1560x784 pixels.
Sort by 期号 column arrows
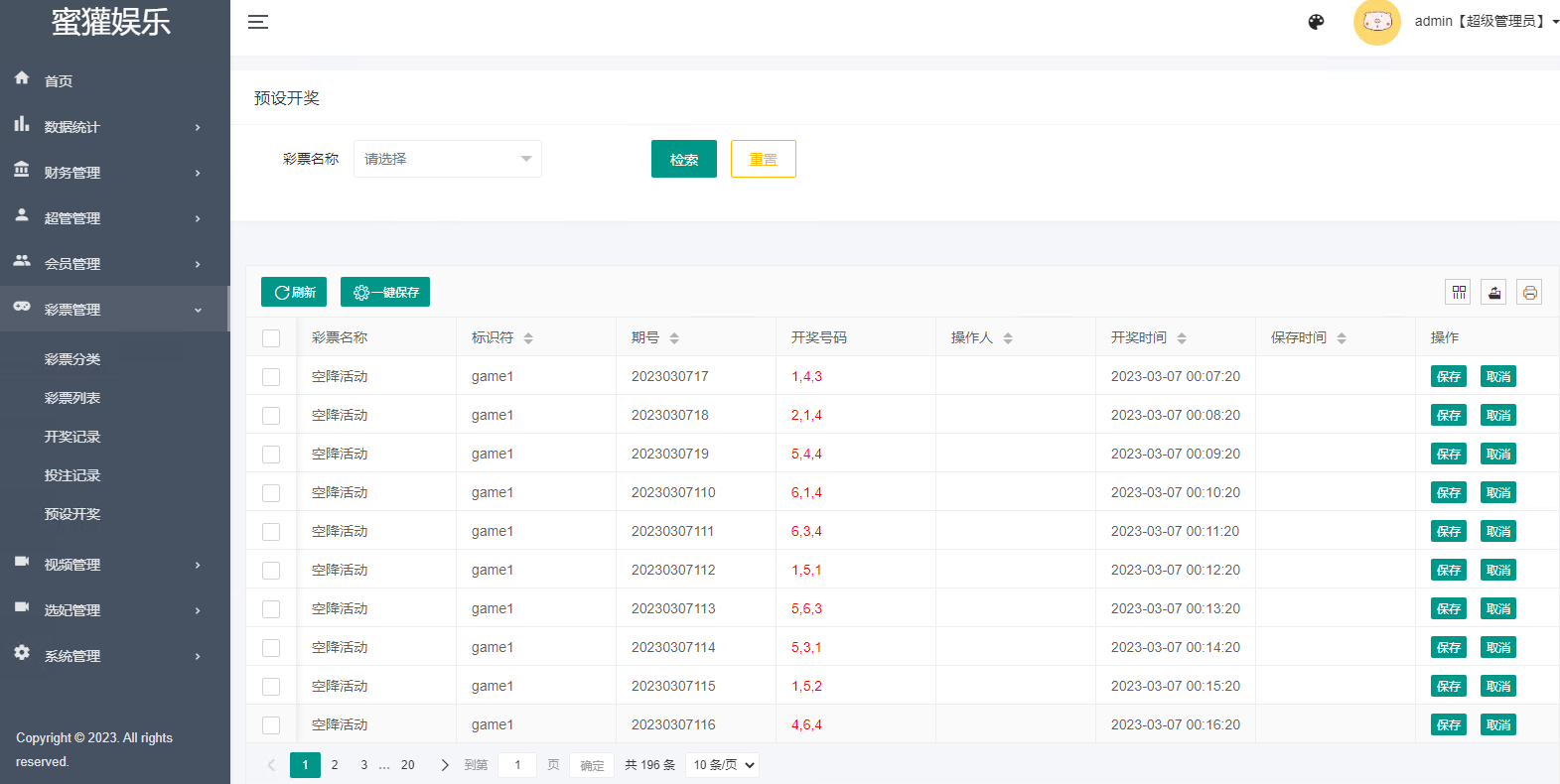pyautogui.click(x=674, y=338)
